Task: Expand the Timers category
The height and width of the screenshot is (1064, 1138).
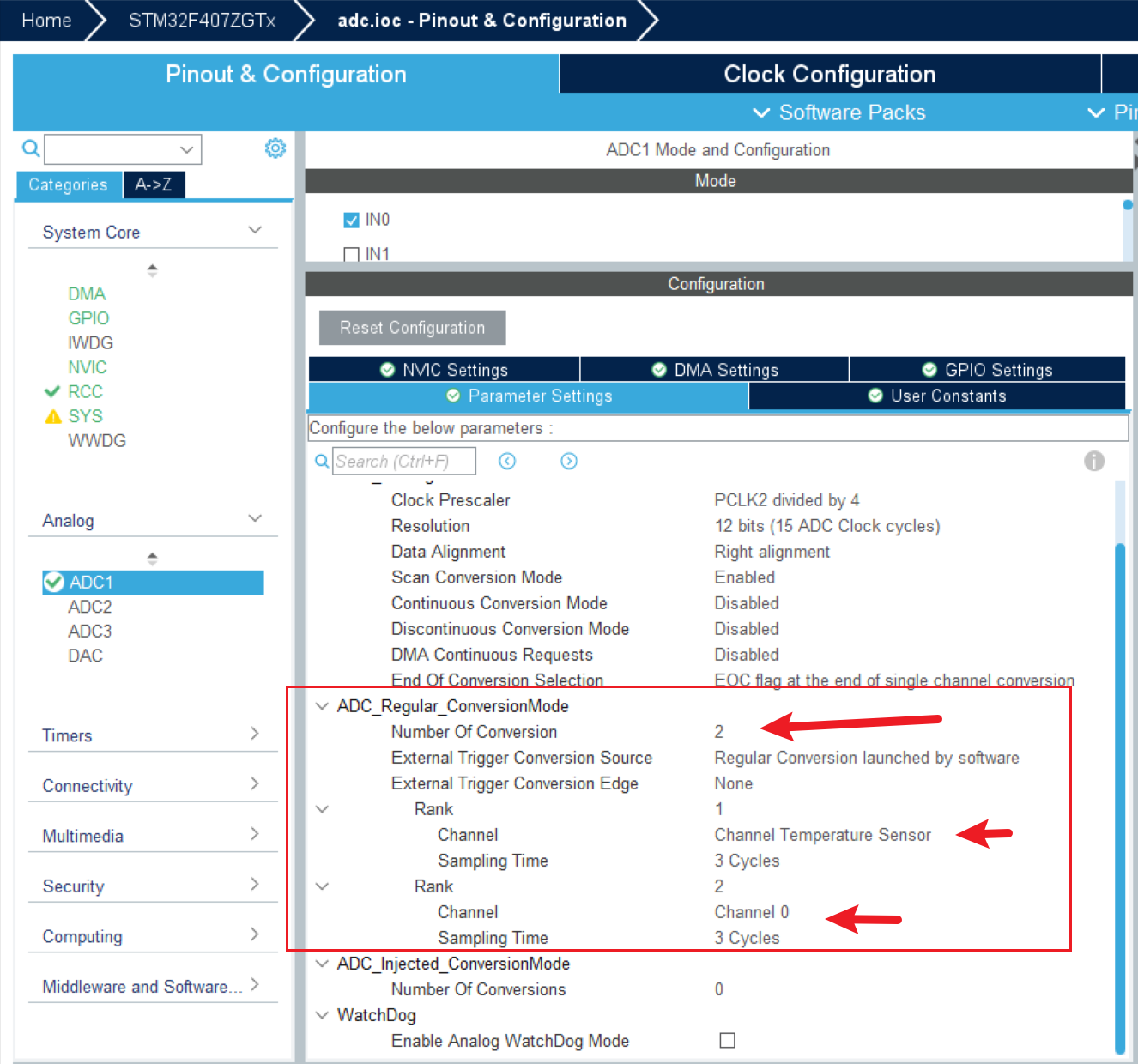Action: (x=255, y=733)
